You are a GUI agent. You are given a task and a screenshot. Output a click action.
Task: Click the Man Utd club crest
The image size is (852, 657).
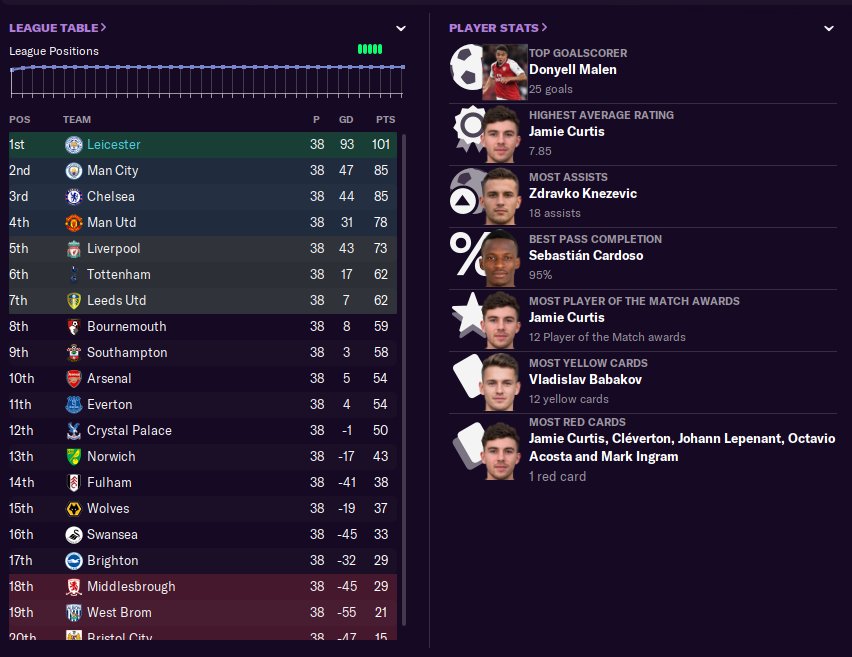click(73, 223)
